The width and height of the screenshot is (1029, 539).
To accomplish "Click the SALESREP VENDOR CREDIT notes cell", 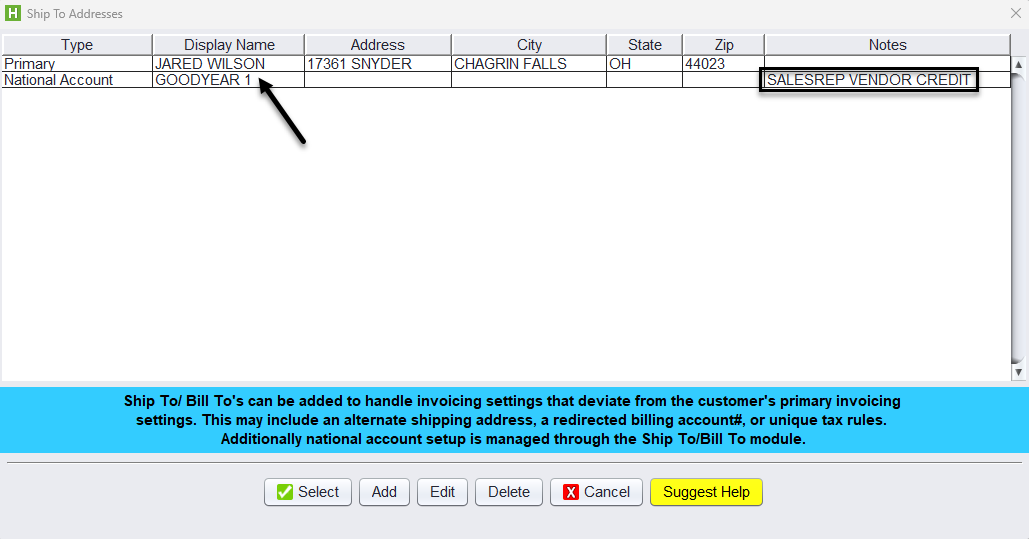I will (x=868, y=80).
